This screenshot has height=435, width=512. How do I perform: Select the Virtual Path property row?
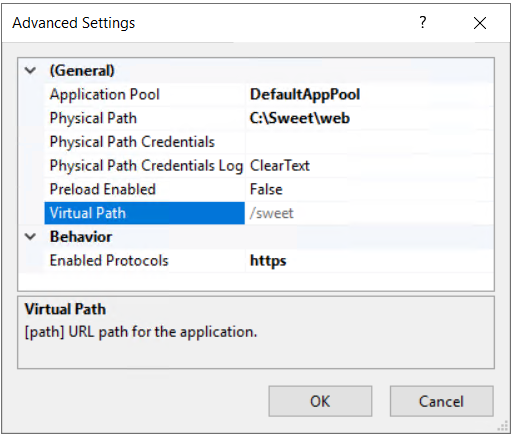click(269, 213)
